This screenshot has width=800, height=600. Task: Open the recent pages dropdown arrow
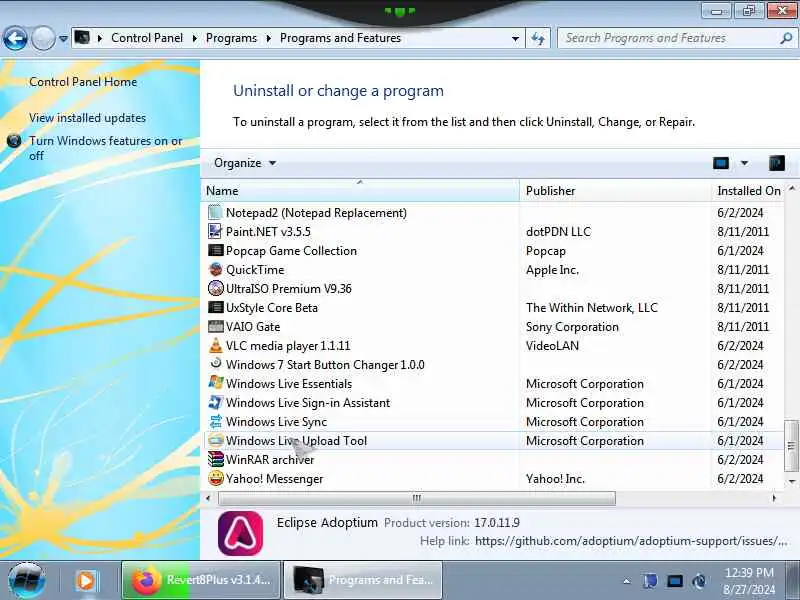point(63,39)
